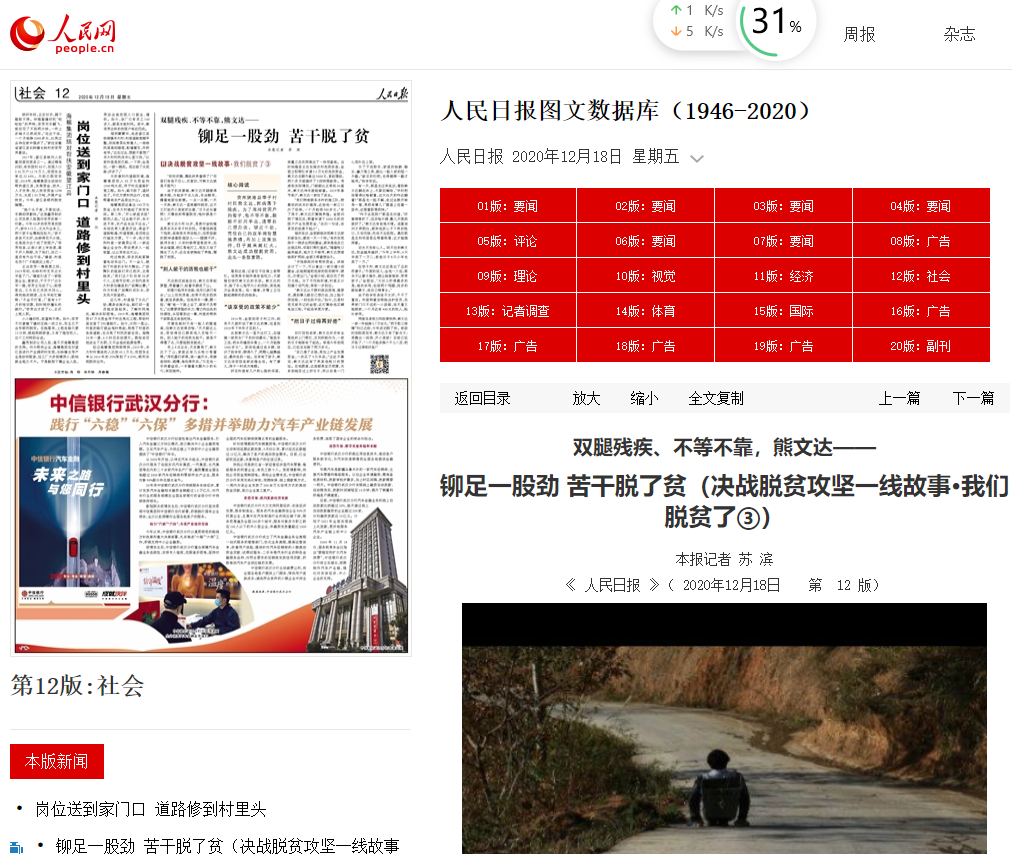1012x854 pixels.
Task: Go to 下一篇 article
Action: click(973, 398)
